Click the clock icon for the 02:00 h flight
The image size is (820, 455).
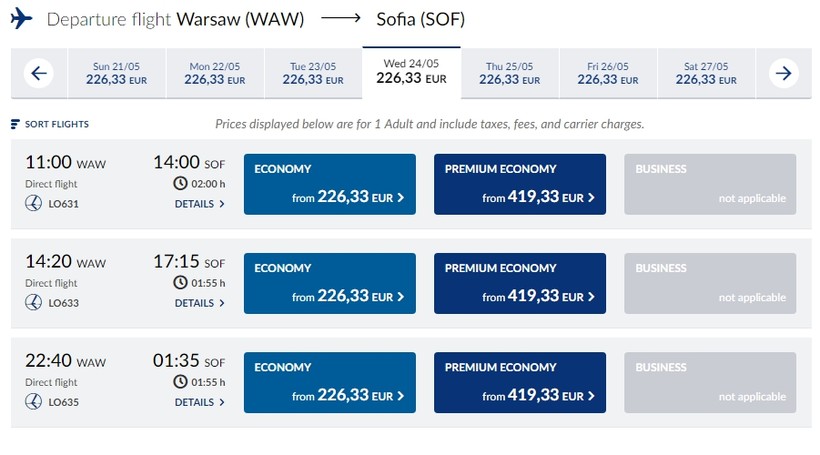tap(180, 183)
